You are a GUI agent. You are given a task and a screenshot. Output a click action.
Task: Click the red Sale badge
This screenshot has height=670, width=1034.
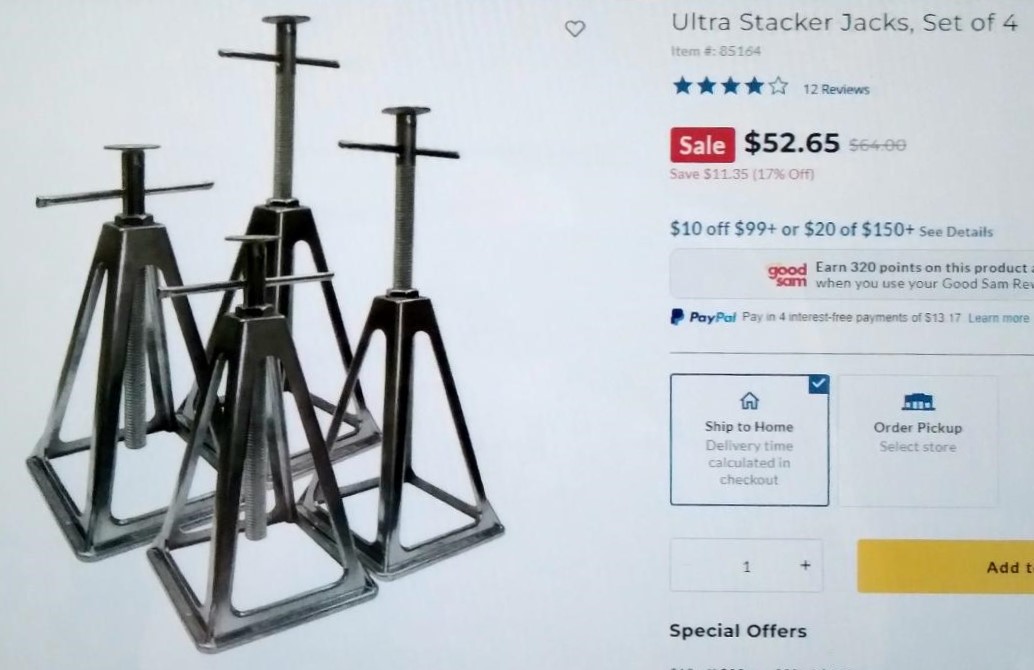702,144
